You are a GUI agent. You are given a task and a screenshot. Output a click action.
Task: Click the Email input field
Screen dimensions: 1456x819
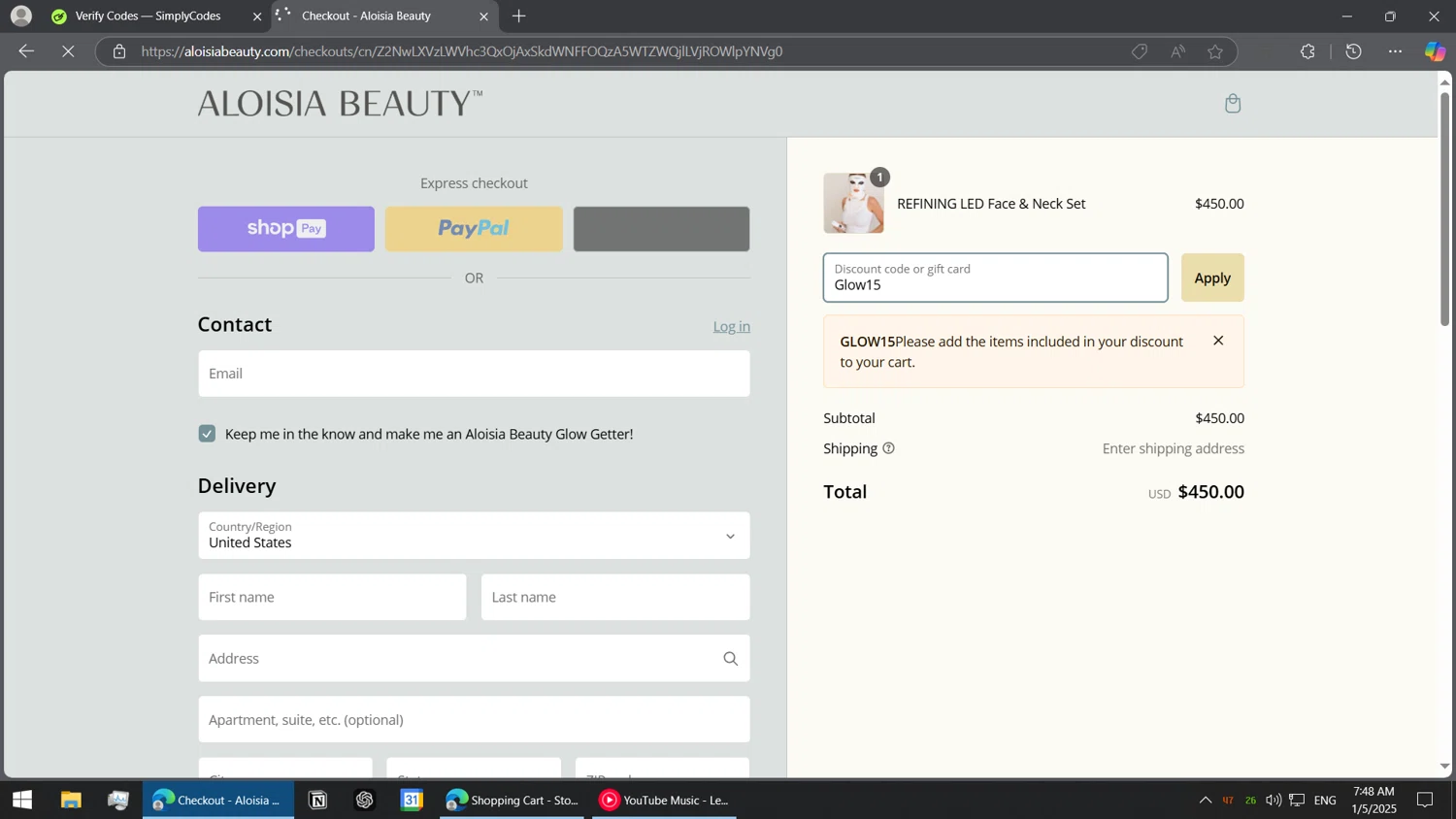coord(474,374)
